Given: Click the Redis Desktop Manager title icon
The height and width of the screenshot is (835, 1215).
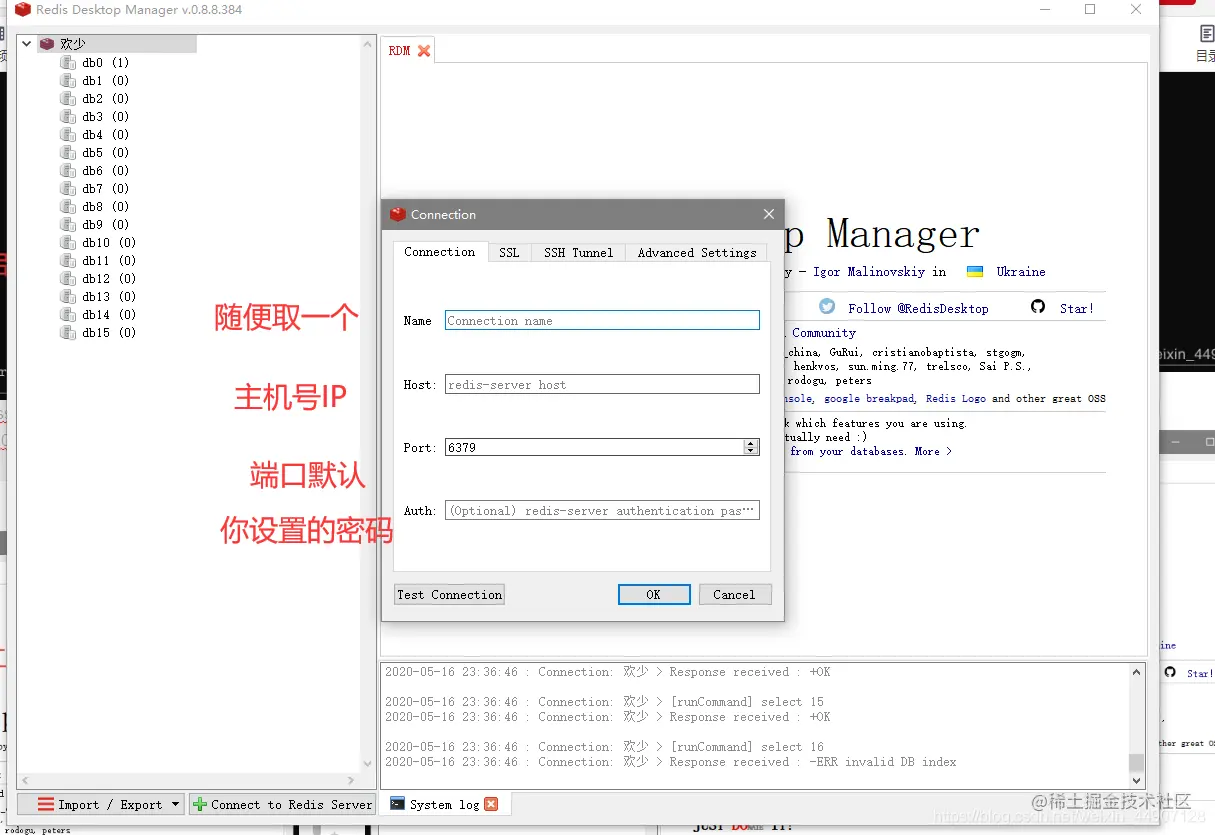Looking at the screenshot, I should pyautogui.click(x=22, y=10).
